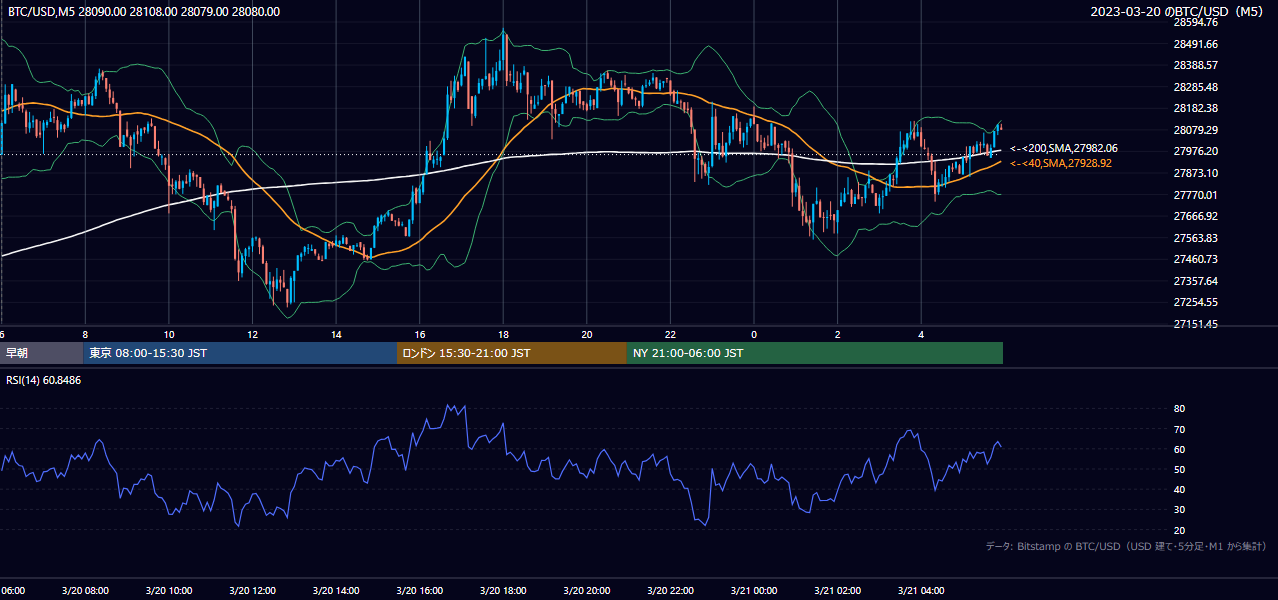Image resolution: width=1278 pixels, height=600 pixels.
Task: Click hour label 14 under price chart
Action: click(x=336, y=335)
